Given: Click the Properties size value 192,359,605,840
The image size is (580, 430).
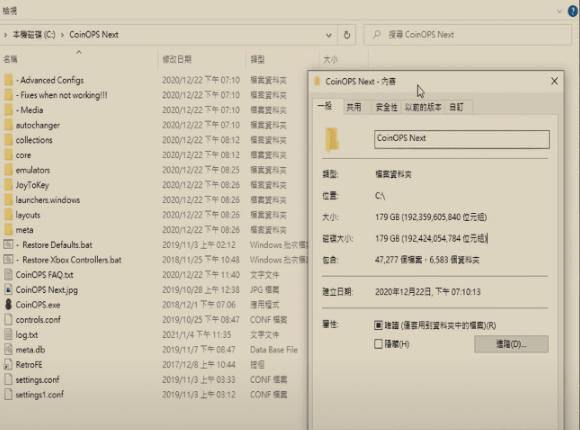Looking at the screenshot, I should 431,217.
